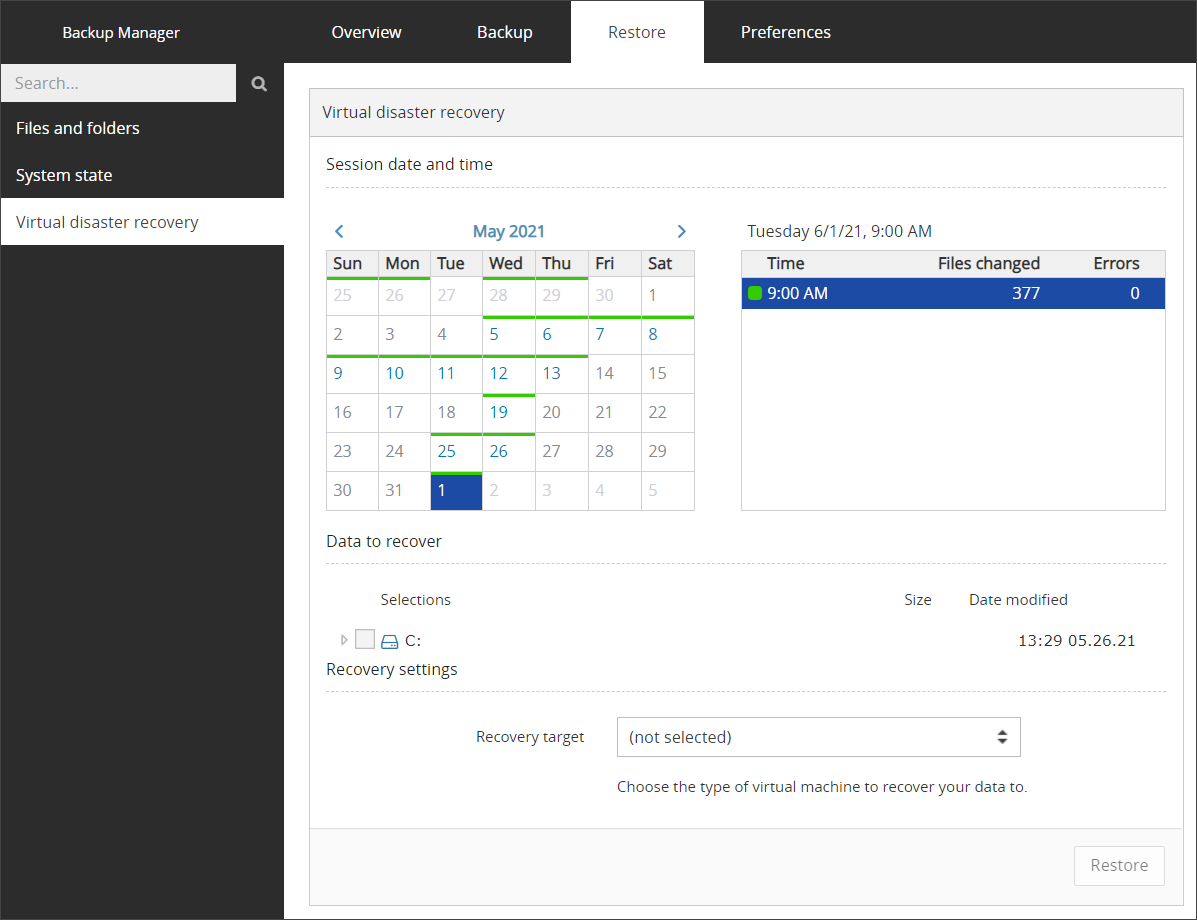Click the green status indicator for 9:00 AM
Viewport: 1197px width, 920px height.
(755, 294)
